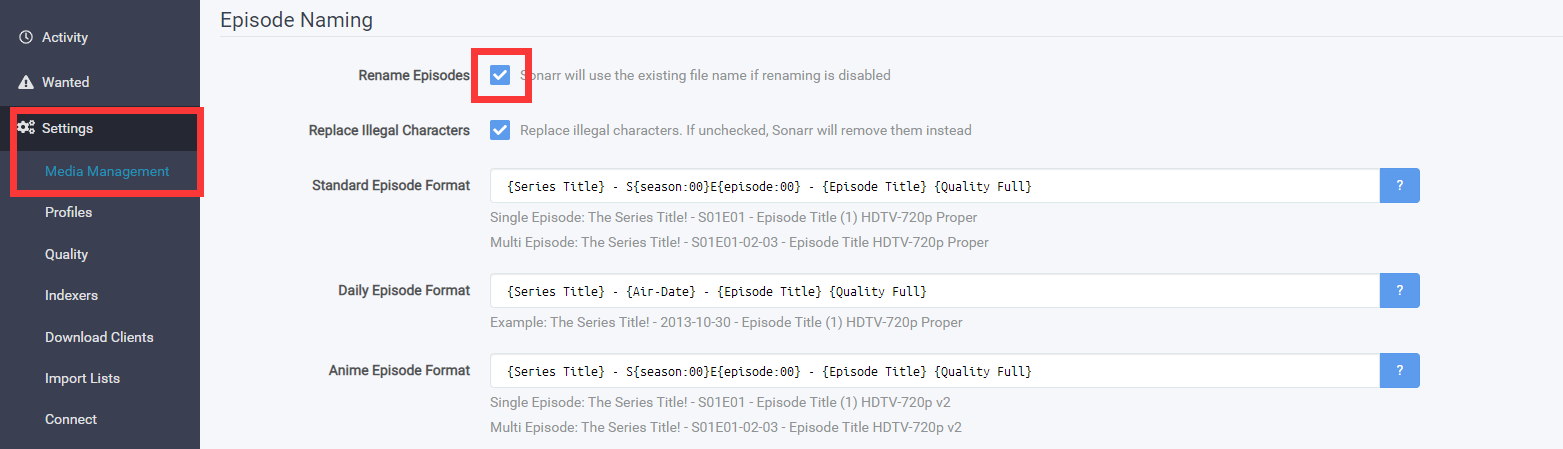
Task: Go to Import Lists settings
Action: coord(82,379)
